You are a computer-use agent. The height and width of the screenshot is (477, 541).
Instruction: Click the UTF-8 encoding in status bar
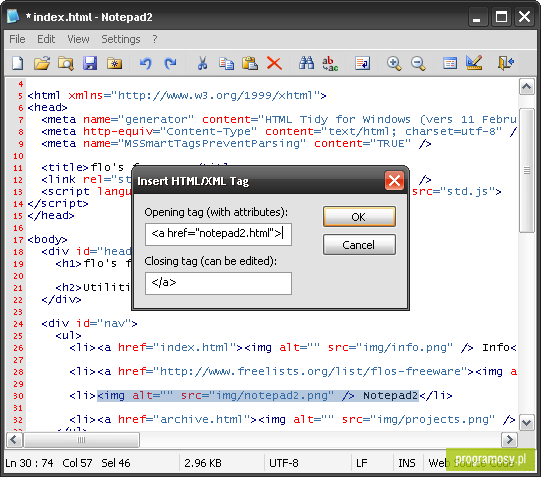pyautogui.click(x=284, y=463)
